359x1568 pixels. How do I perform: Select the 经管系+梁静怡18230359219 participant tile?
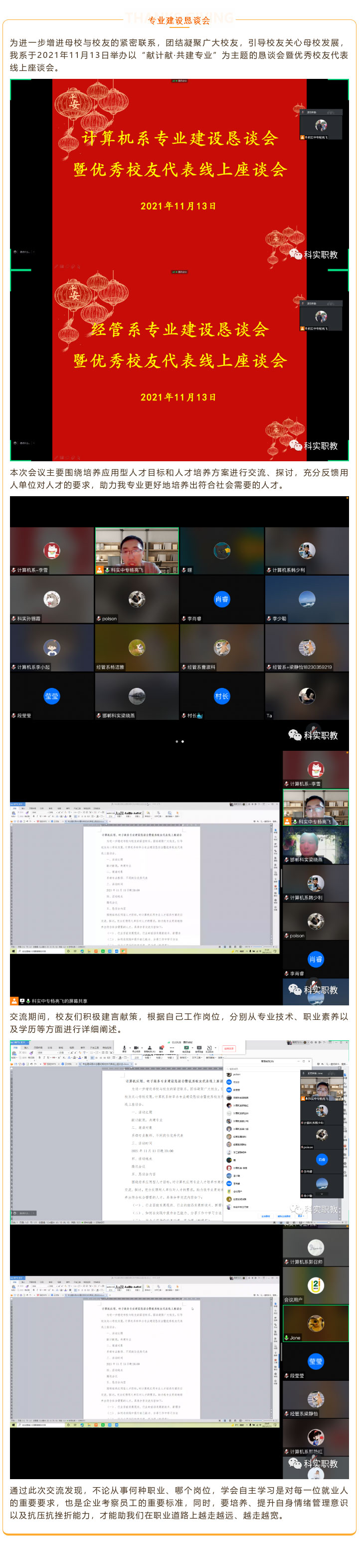pyautogui.click(x=307, y=647)
